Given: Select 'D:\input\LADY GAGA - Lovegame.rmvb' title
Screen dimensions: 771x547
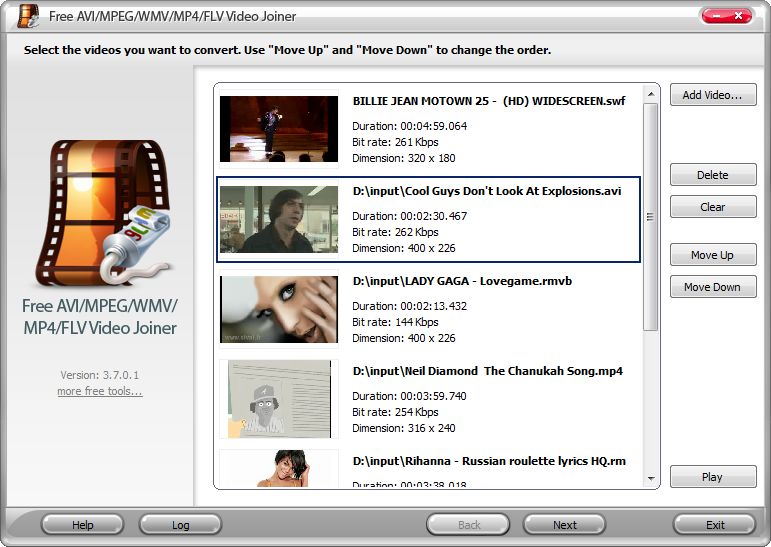Looking at the screenshot, I should 462,281.
